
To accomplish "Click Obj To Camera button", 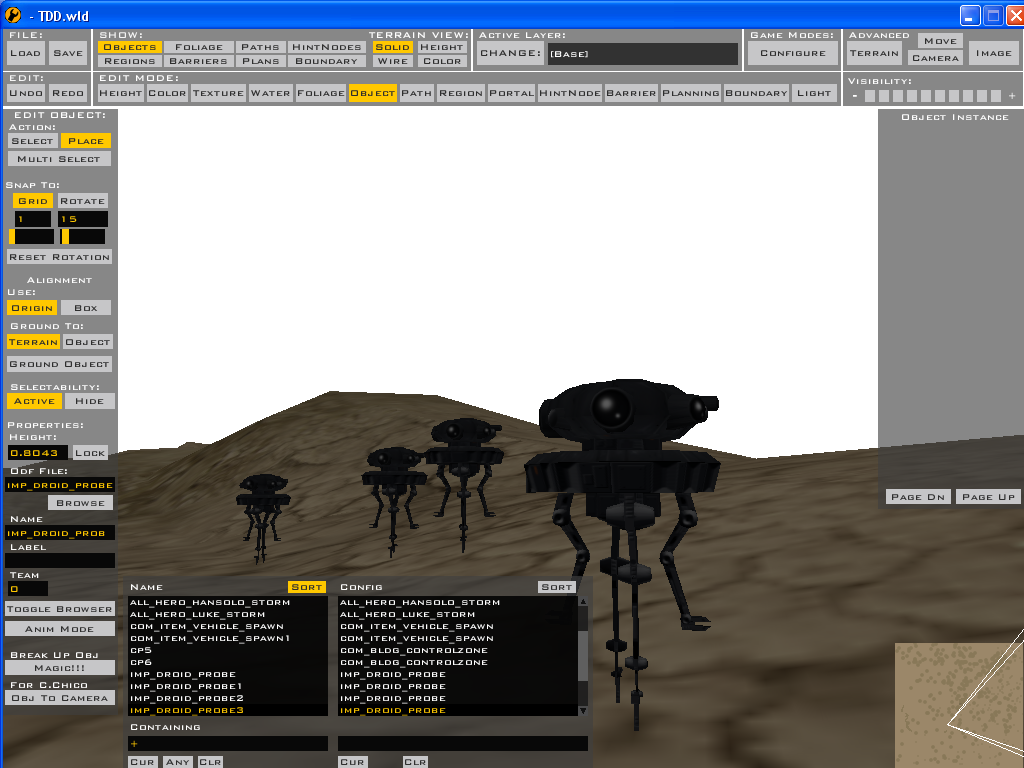I will [59, 697].
